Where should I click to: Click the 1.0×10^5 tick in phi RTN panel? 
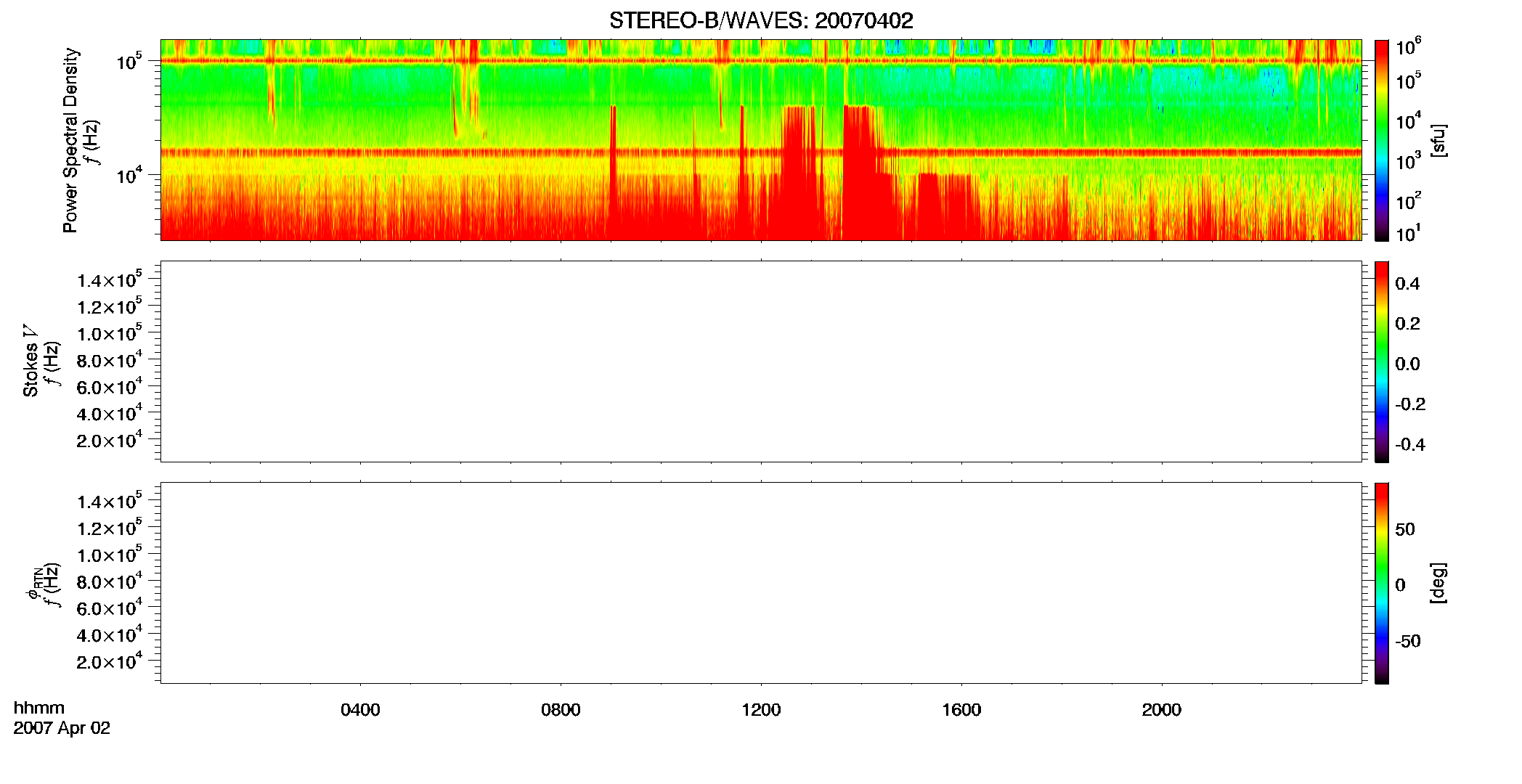tap(110, 554)
